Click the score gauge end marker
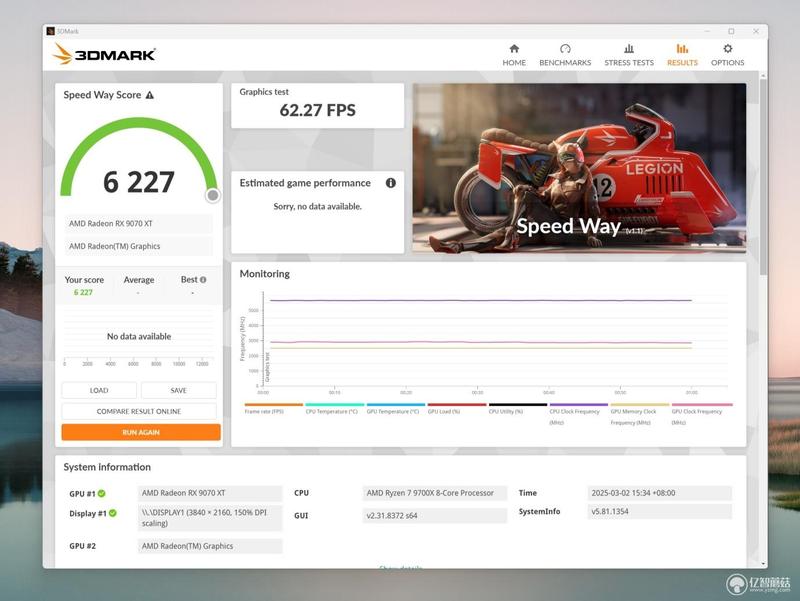The image size is (800, 601). [x=213, y=195]
